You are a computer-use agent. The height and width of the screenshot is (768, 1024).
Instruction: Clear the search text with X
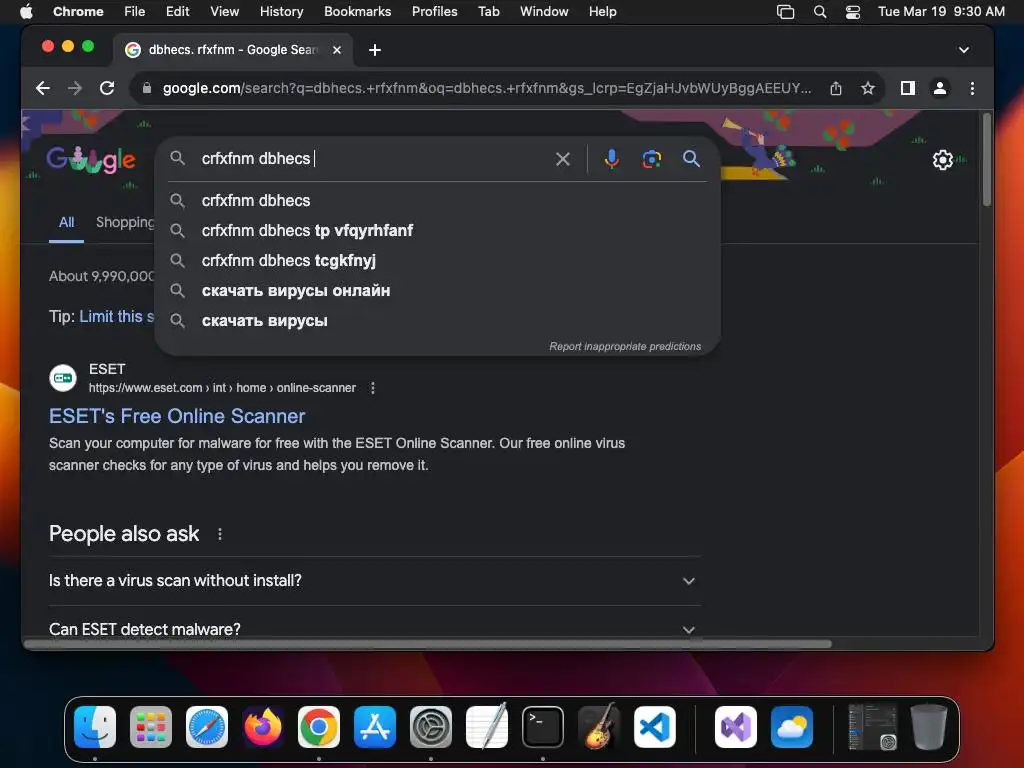tap(563, 159)
